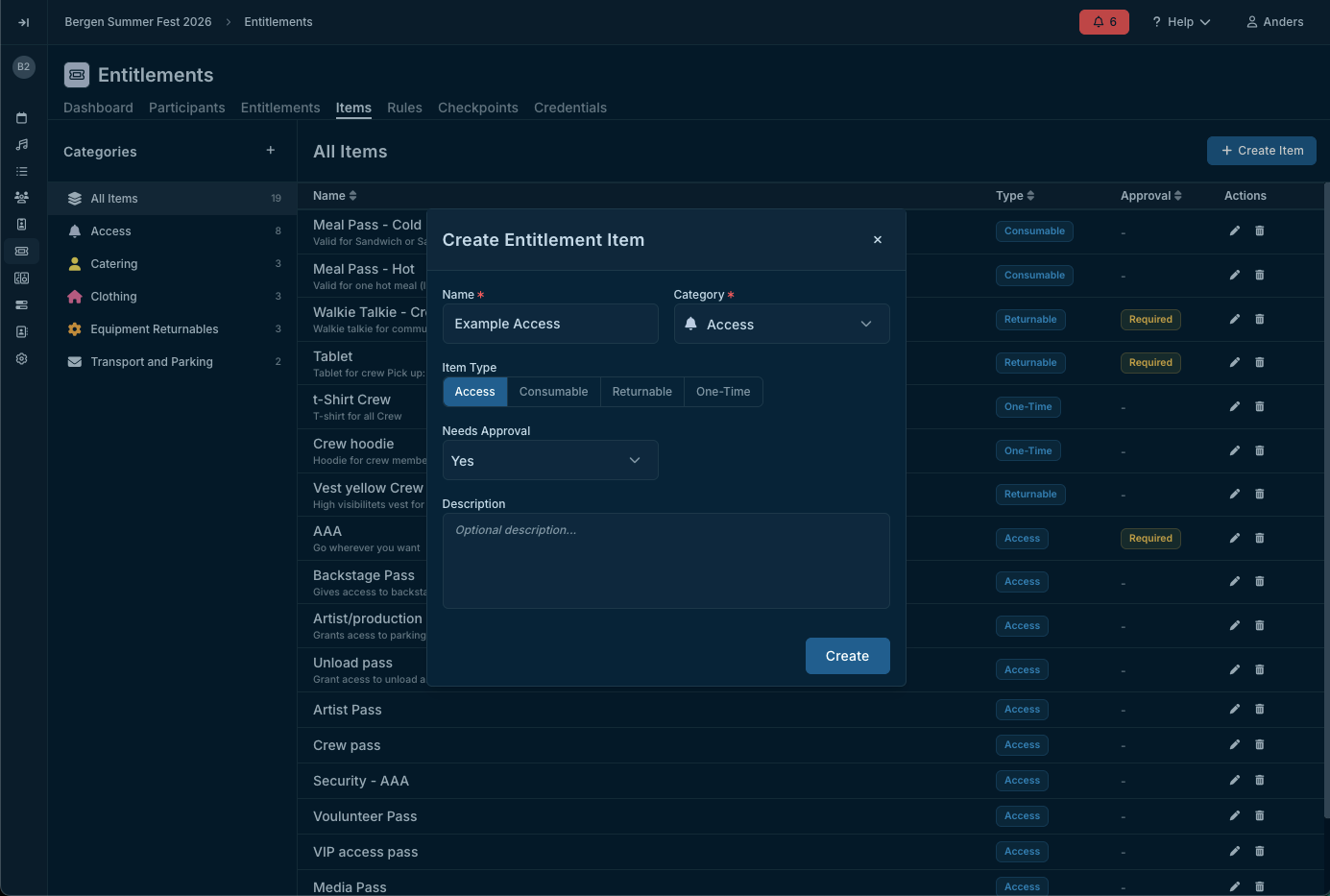Screen dimensions: 1330x896
Task: Select the Equipment Returnables category
Action: [x=173, y=328]
